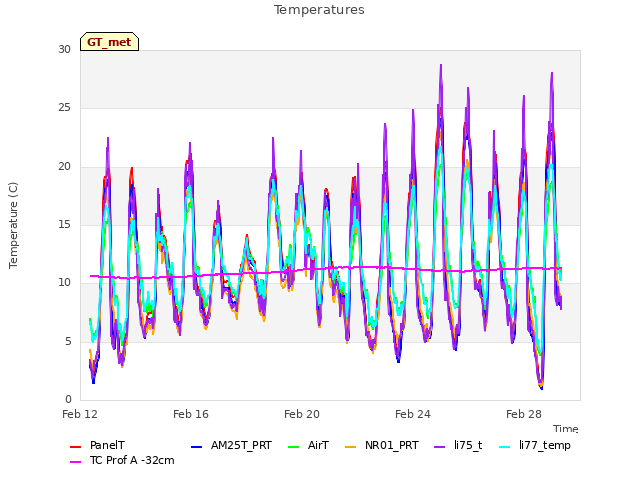
Task: Click the Time axis label
Action: pyautogui.click(x=566, y=429)
